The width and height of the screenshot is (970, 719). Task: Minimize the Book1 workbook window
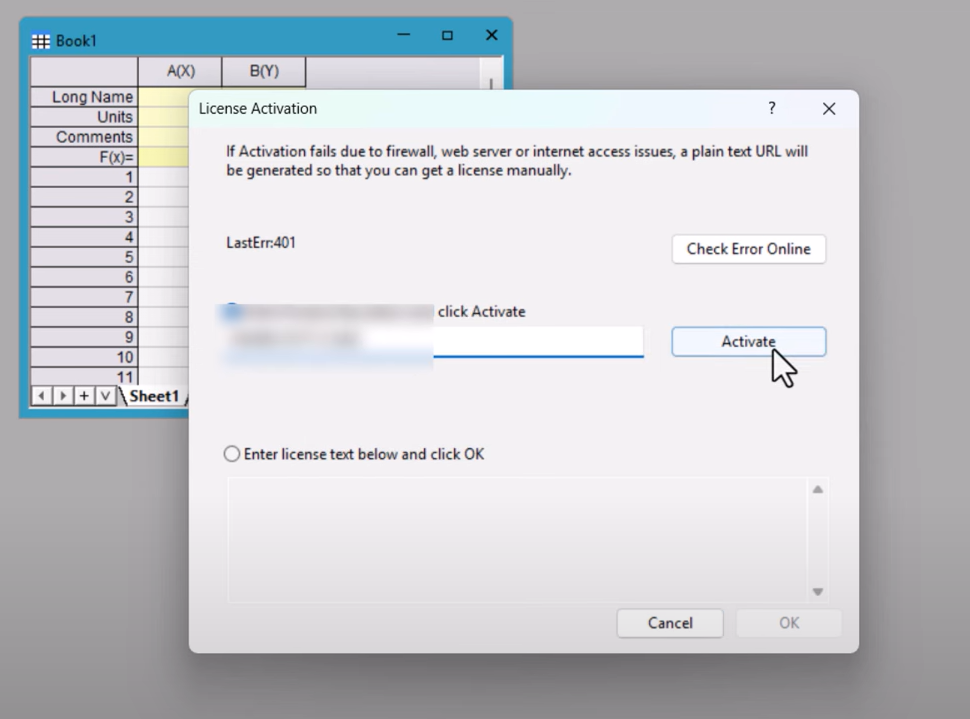tap(404, 36)
